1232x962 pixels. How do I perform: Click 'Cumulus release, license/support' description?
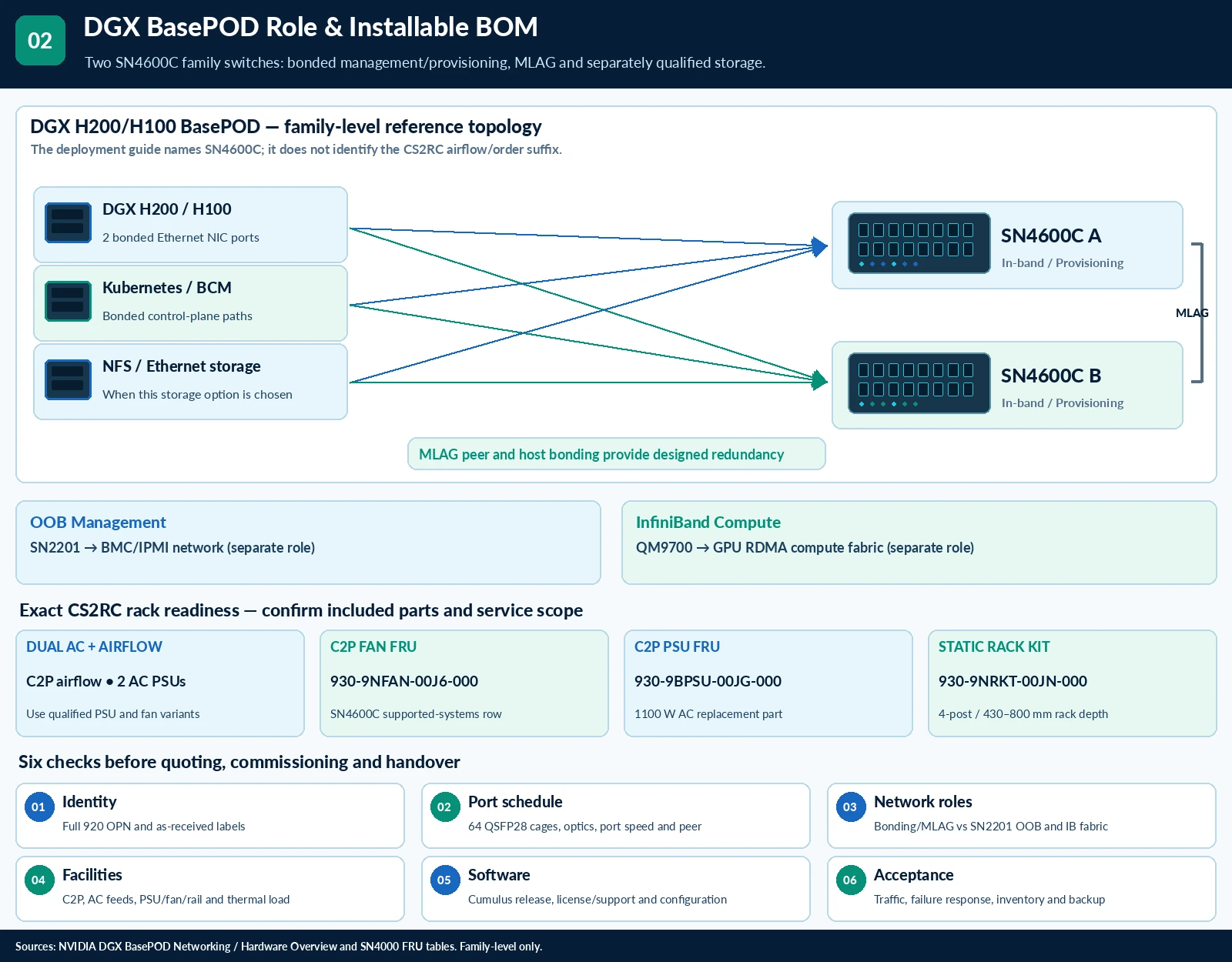pyautogui.click(x=598, y=899)
